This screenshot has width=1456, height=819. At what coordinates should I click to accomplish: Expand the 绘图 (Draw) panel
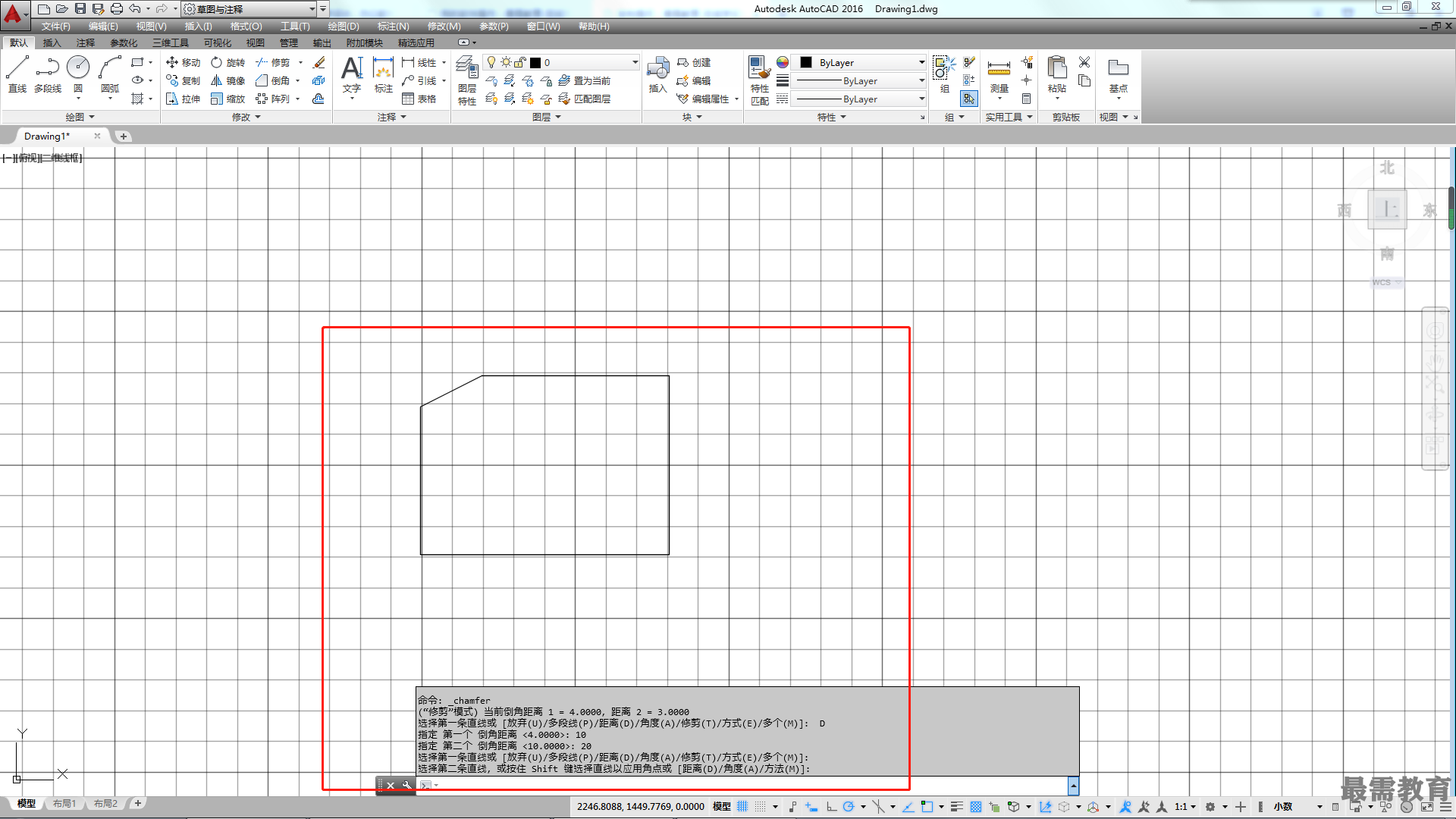tap(80, 117)
